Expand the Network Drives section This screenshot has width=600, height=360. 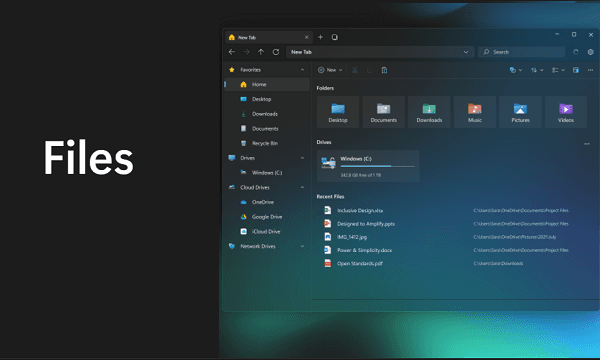302,246
